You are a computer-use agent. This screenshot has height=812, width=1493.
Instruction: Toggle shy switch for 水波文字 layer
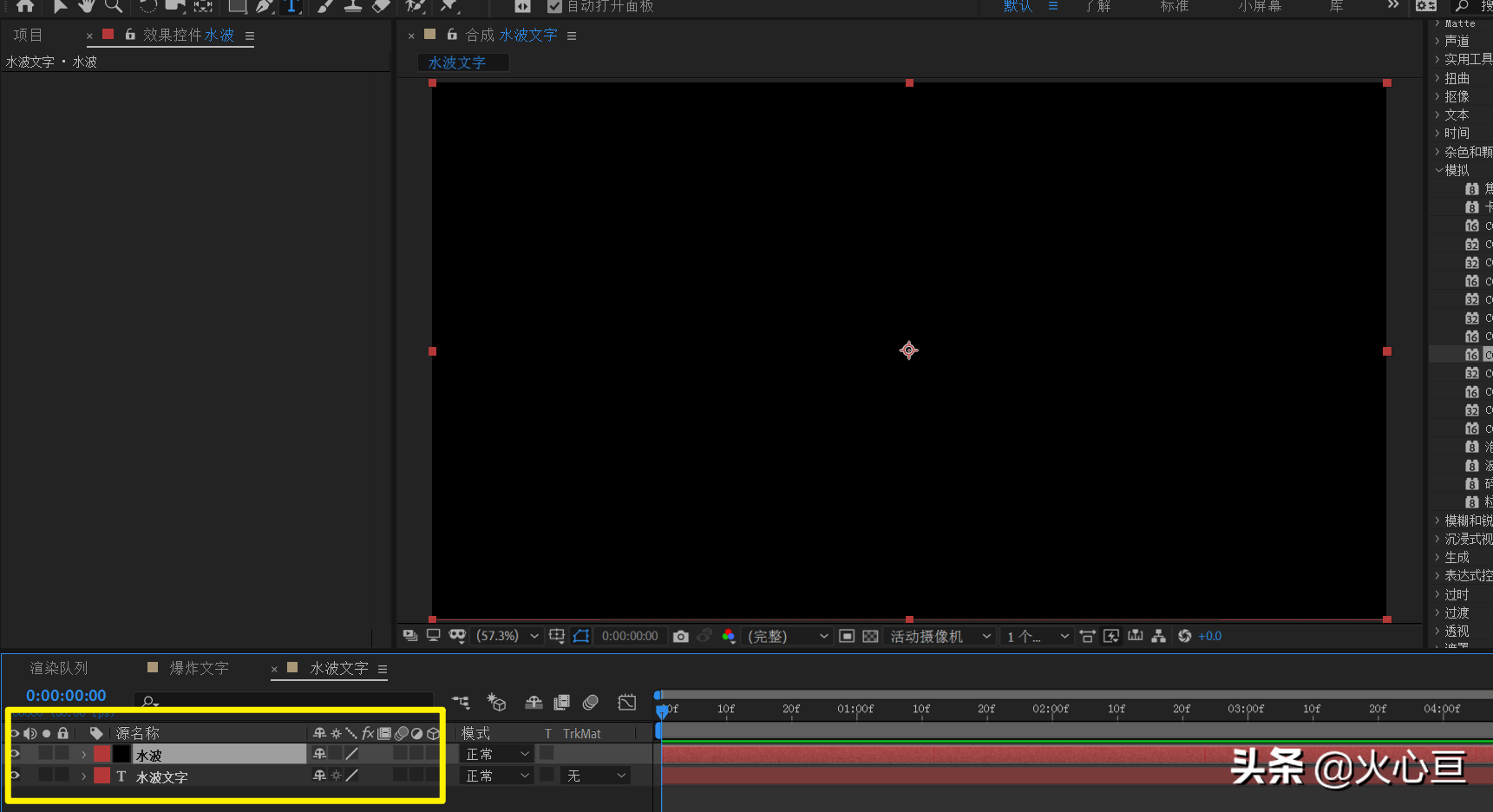click(x=319, y=776)
